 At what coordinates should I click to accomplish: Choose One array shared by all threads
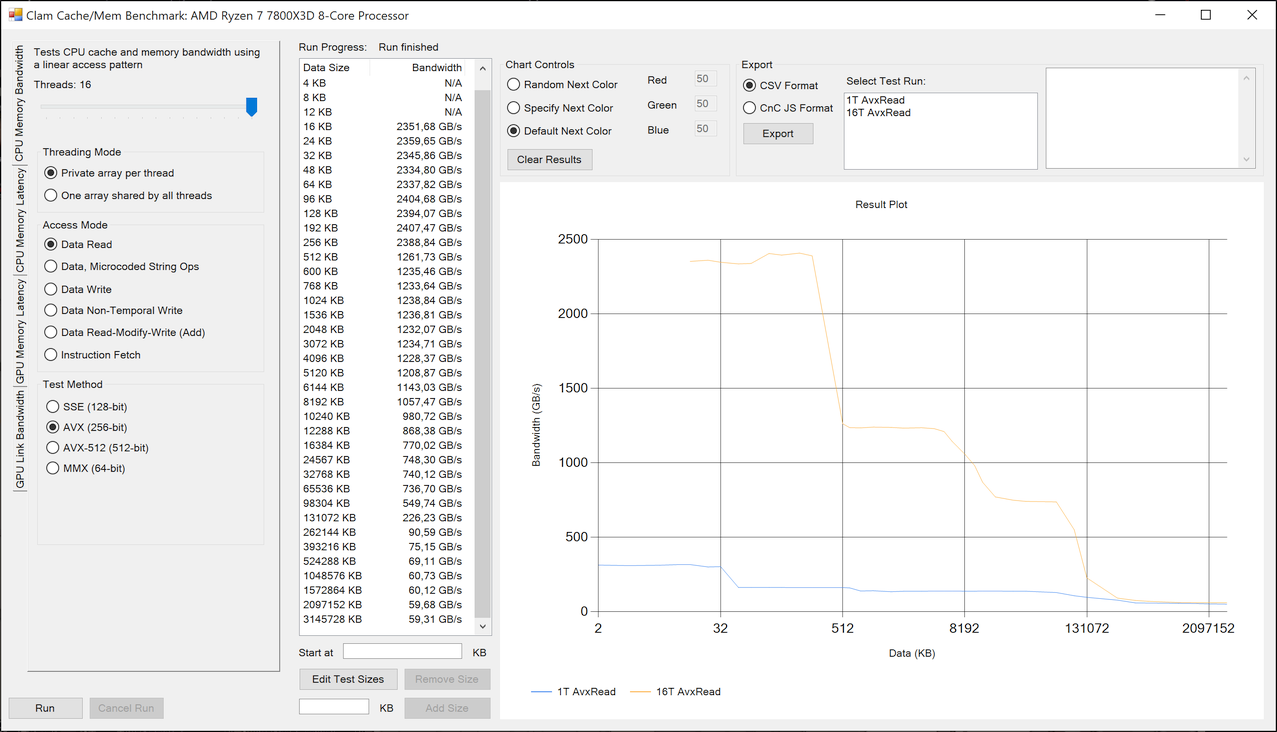point(52,196)
